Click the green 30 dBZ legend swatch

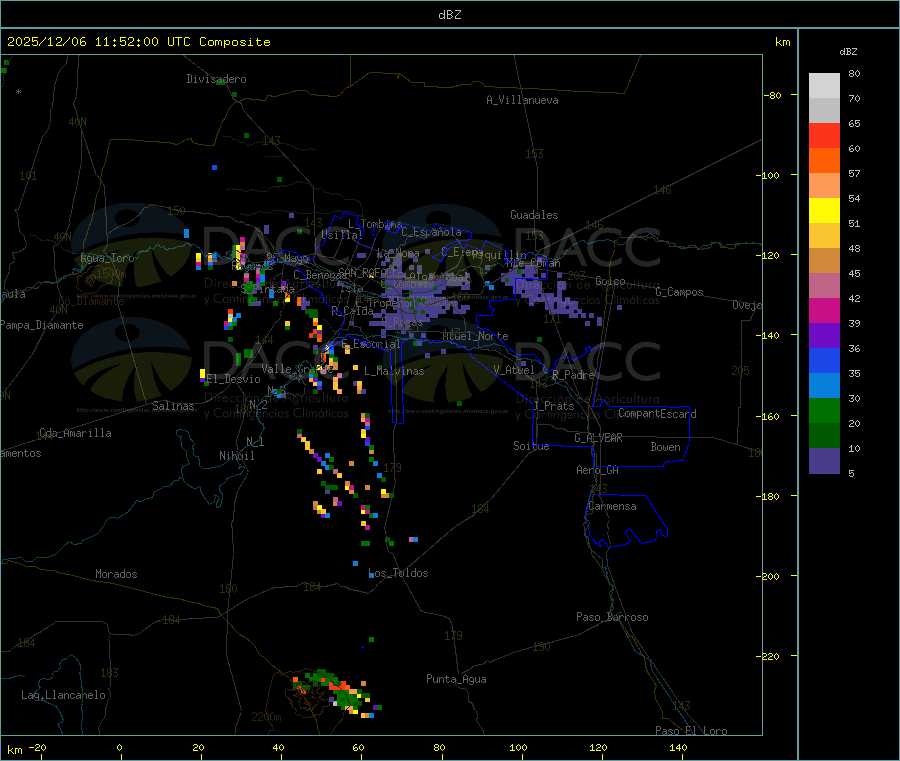(x=824, y=410)
